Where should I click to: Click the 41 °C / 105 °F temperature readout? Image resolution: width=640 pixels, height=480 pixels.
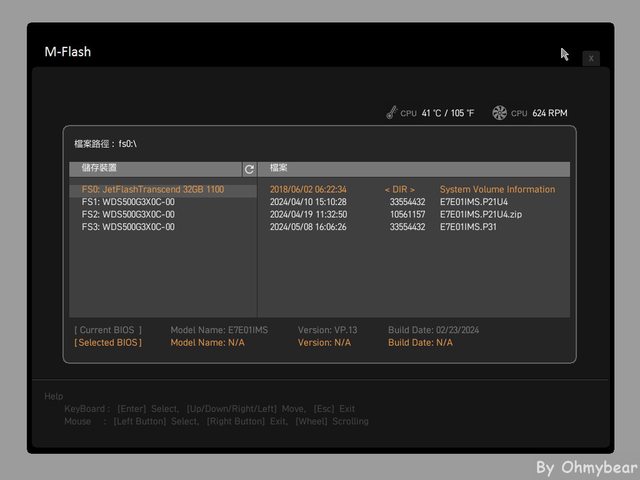tap(448, 114)
